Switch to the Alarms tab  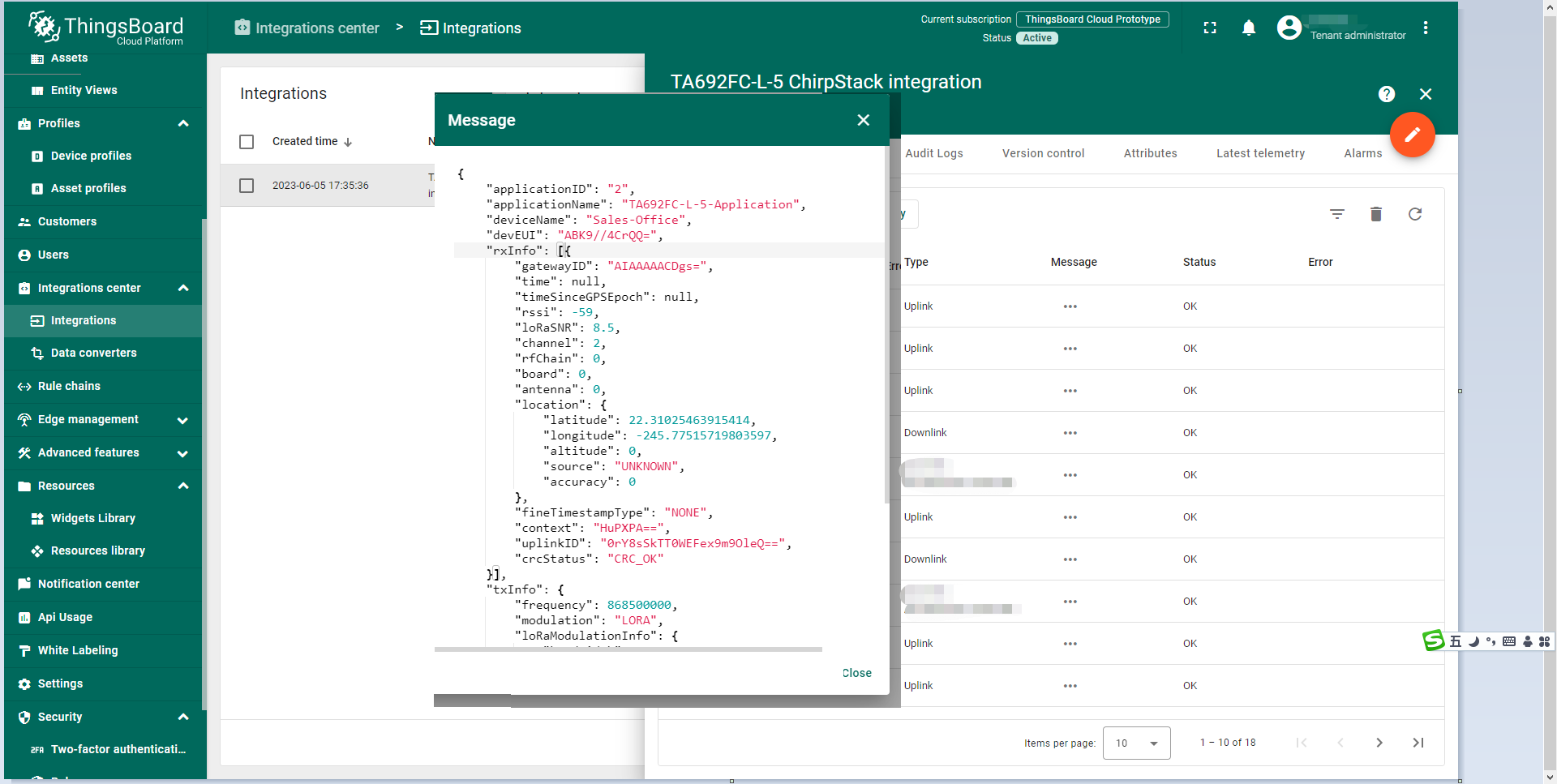1362,153
